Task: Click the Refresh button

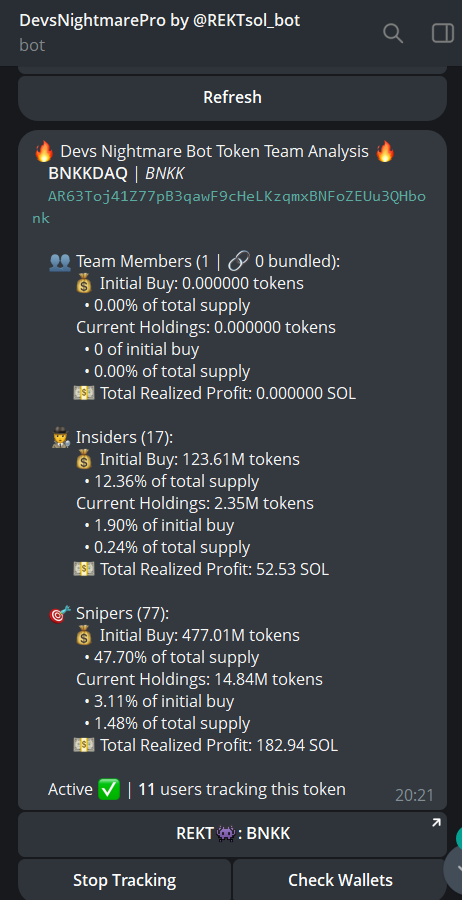Action: click(232, 98)
